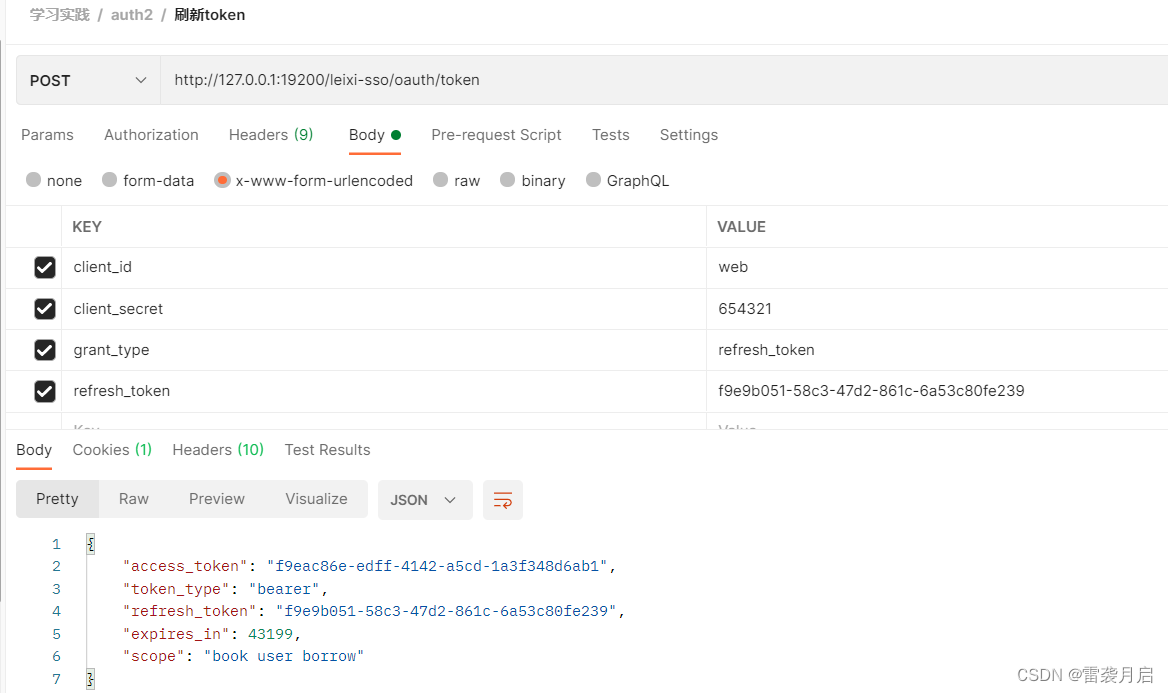Disable the client_secret parameter
This screenshot has width=1168, height=693.
(x=45, y=309)
